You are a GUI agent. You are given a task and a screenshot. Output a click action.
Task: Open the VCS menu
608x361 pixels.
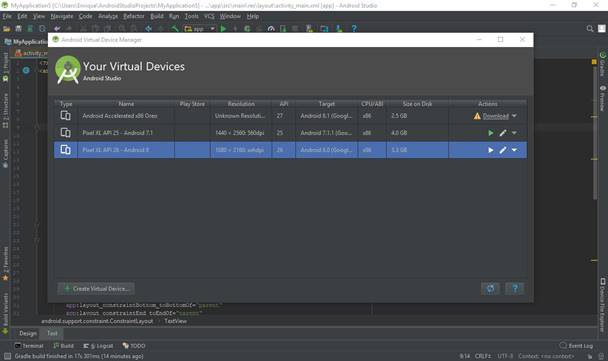[209, 16]
